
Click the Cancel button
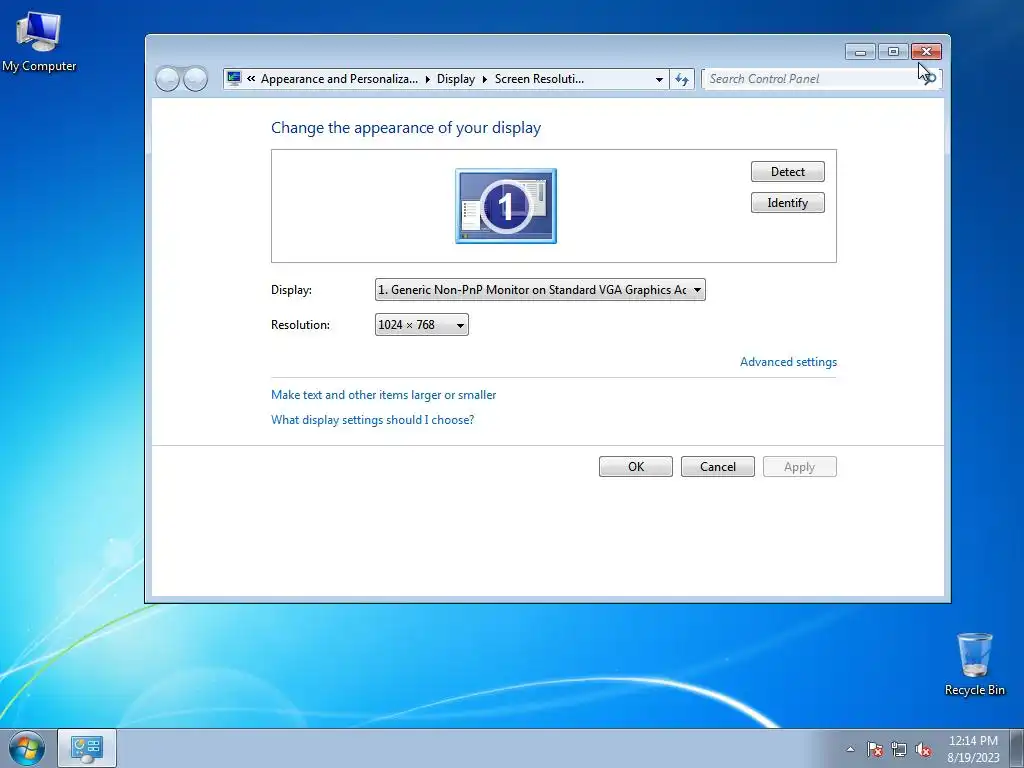(718, 467)
